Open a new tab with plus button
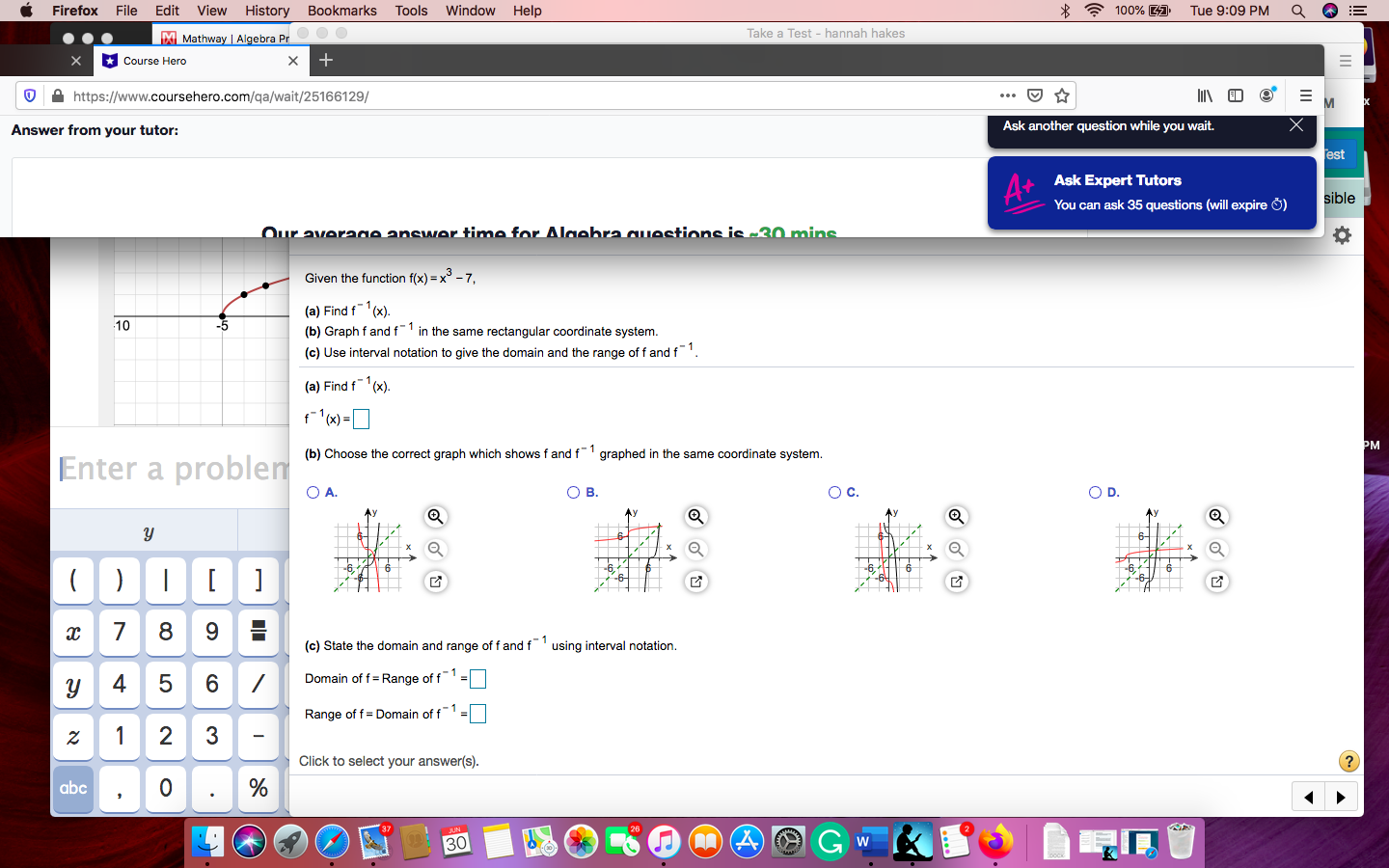The height and width of the screenshot is (868, 1389). pos(326,60)
